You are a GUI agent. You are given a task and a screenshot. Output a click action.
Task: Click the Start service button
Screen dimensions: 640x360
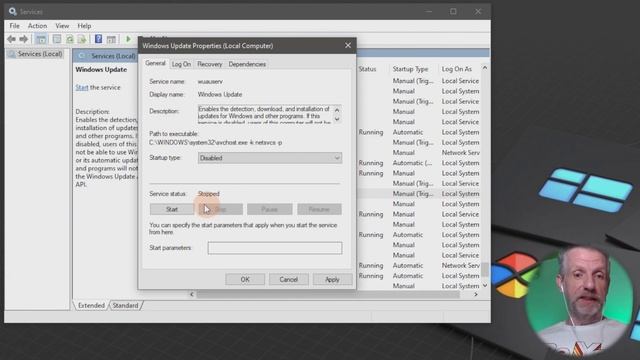click(x=172, y=209)
